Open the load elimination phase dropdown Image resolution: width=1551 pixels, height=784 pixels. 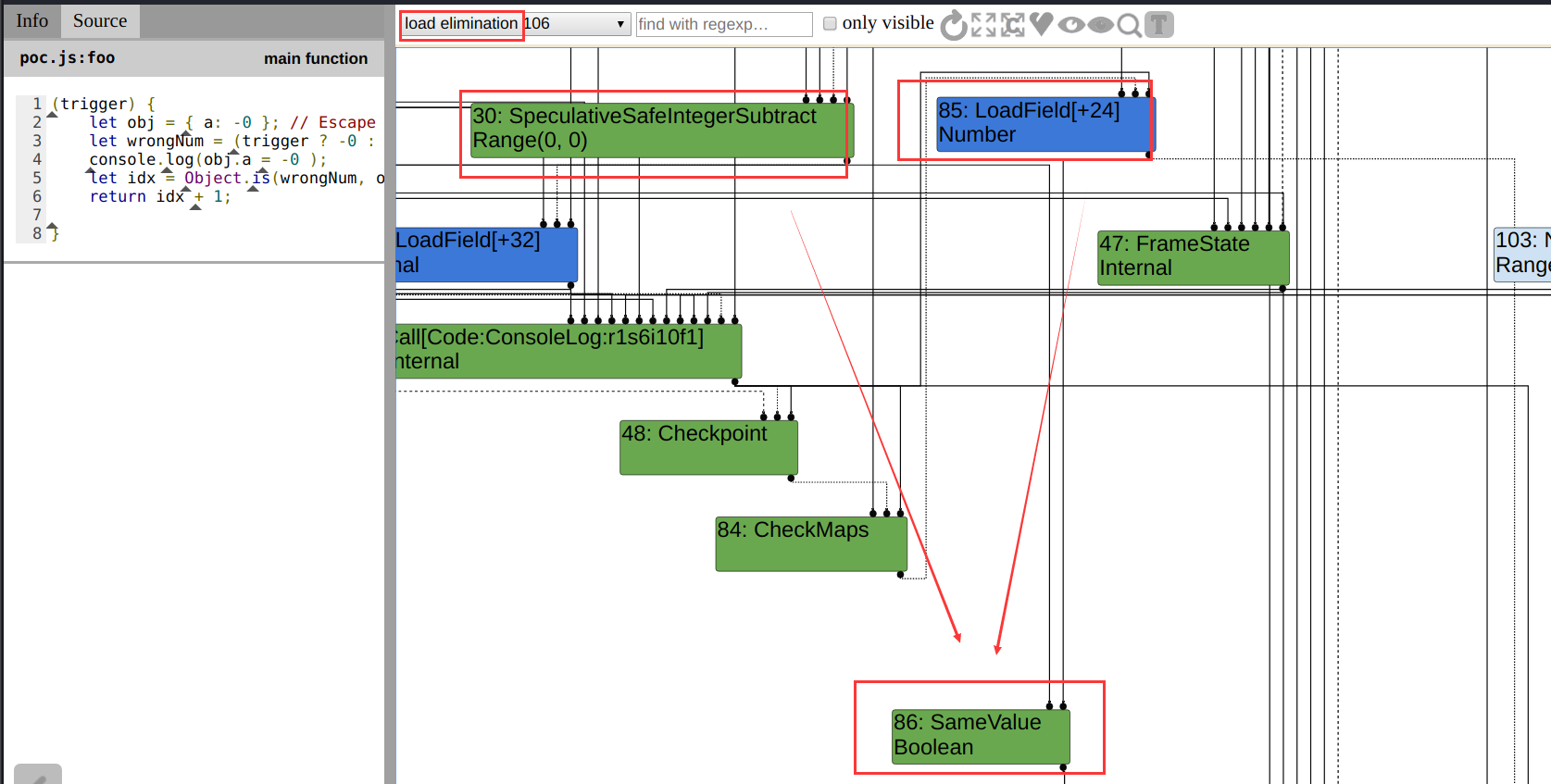(x=515, y=24)
